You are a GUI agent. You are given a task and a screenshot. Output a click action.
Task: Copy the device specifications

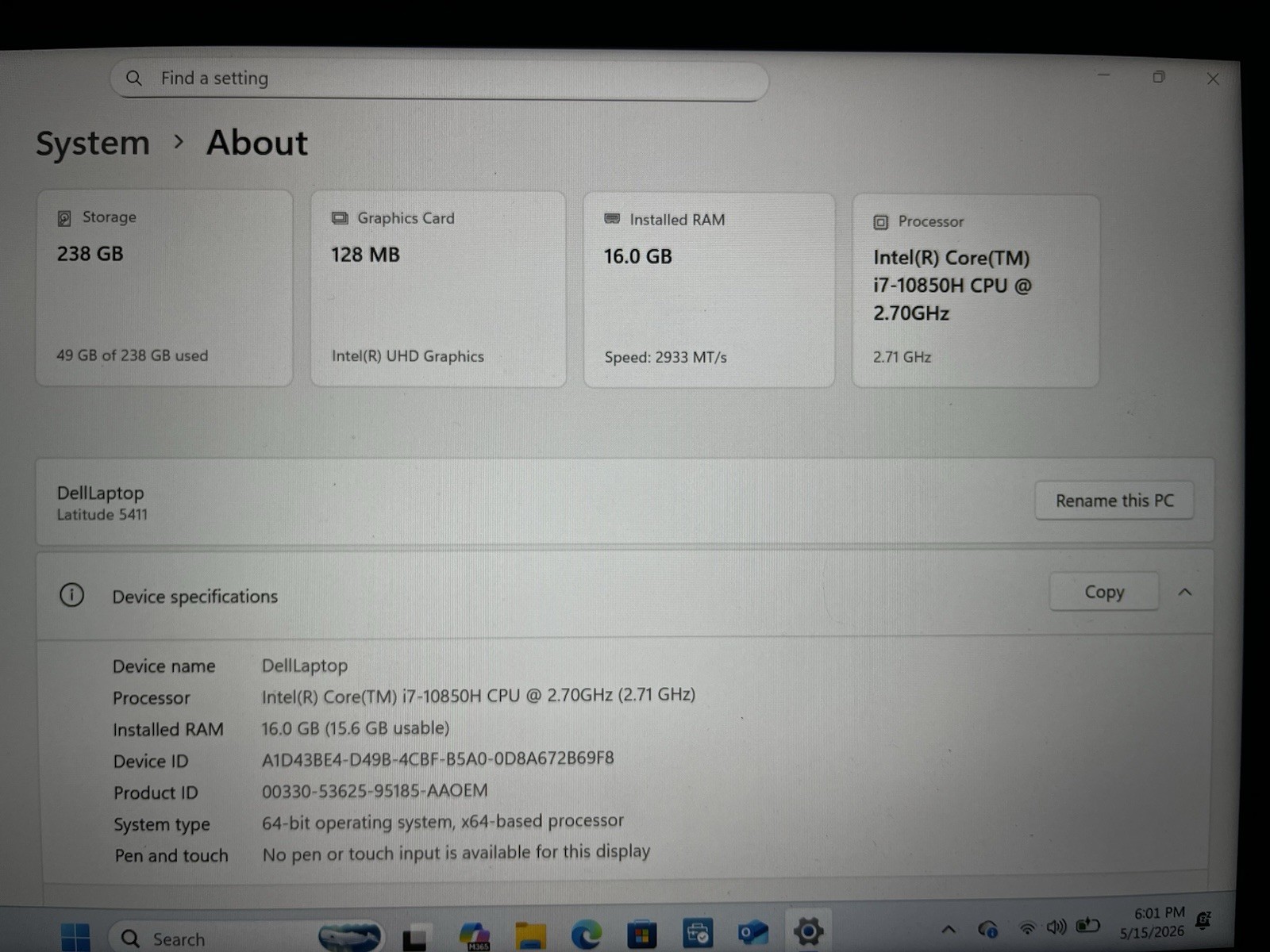click(x=1104, y=592)
